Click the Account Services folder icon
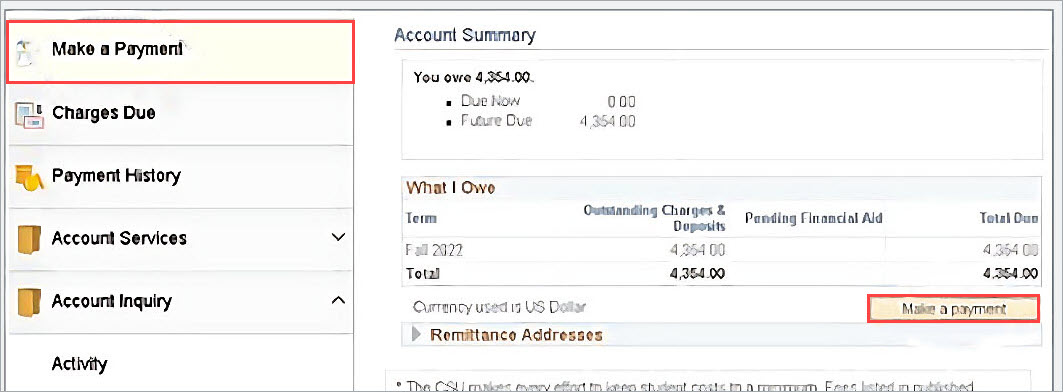Image resolution: width=1063 pixels, height=392 pixels. click(x=29, y=239)
